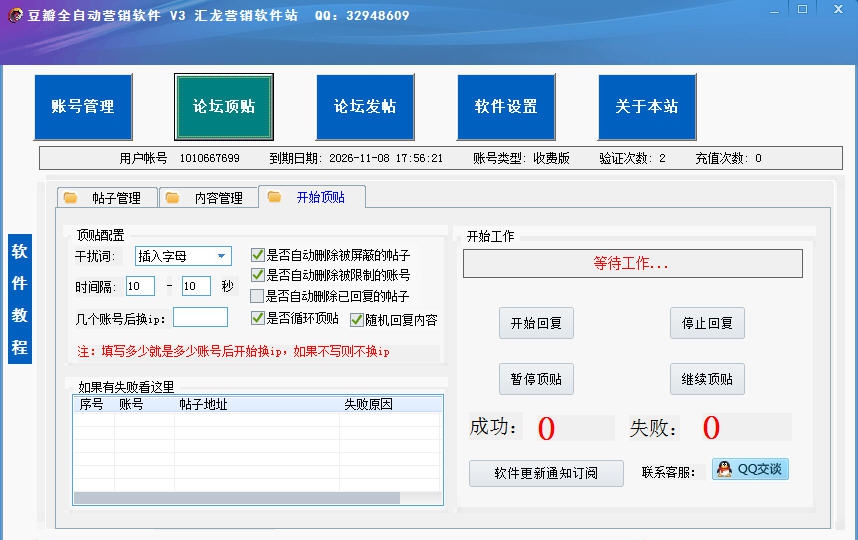Minimize the application window
Viewport: 858px width, 540px height.
tap(774, 10)
